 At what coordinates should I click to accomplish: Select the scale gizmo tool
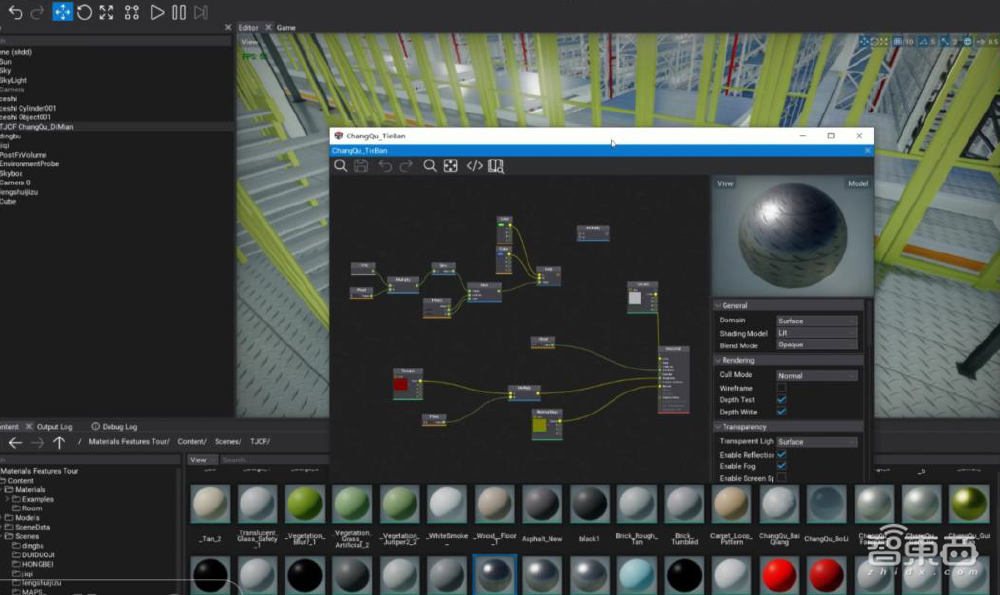[x=108, y=12]
